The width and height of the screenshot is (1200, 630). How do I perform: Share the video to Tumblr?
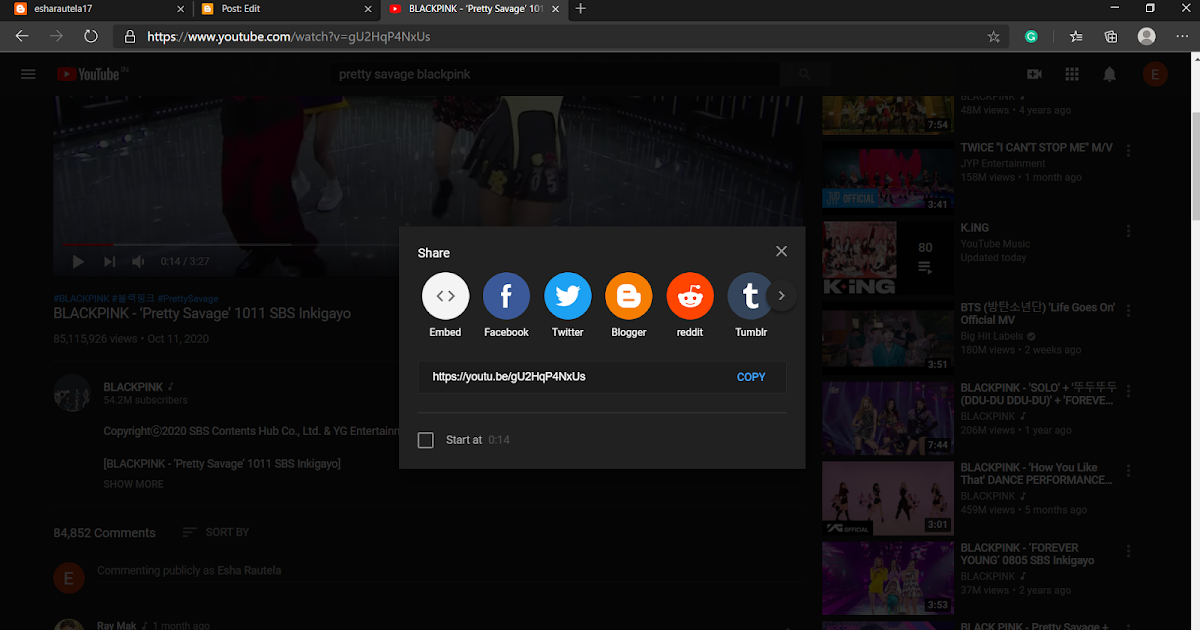click(x=751, y=296)
